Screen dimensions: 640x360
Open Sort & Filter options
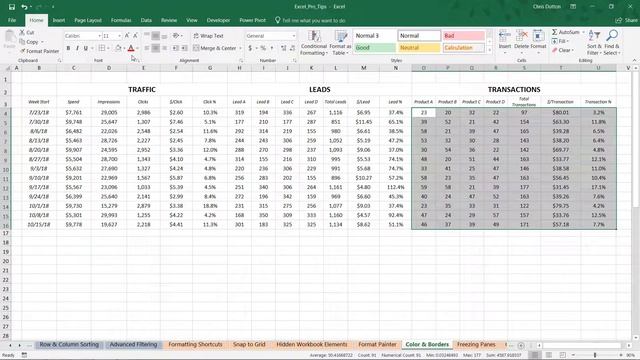(x=594, y=43)
